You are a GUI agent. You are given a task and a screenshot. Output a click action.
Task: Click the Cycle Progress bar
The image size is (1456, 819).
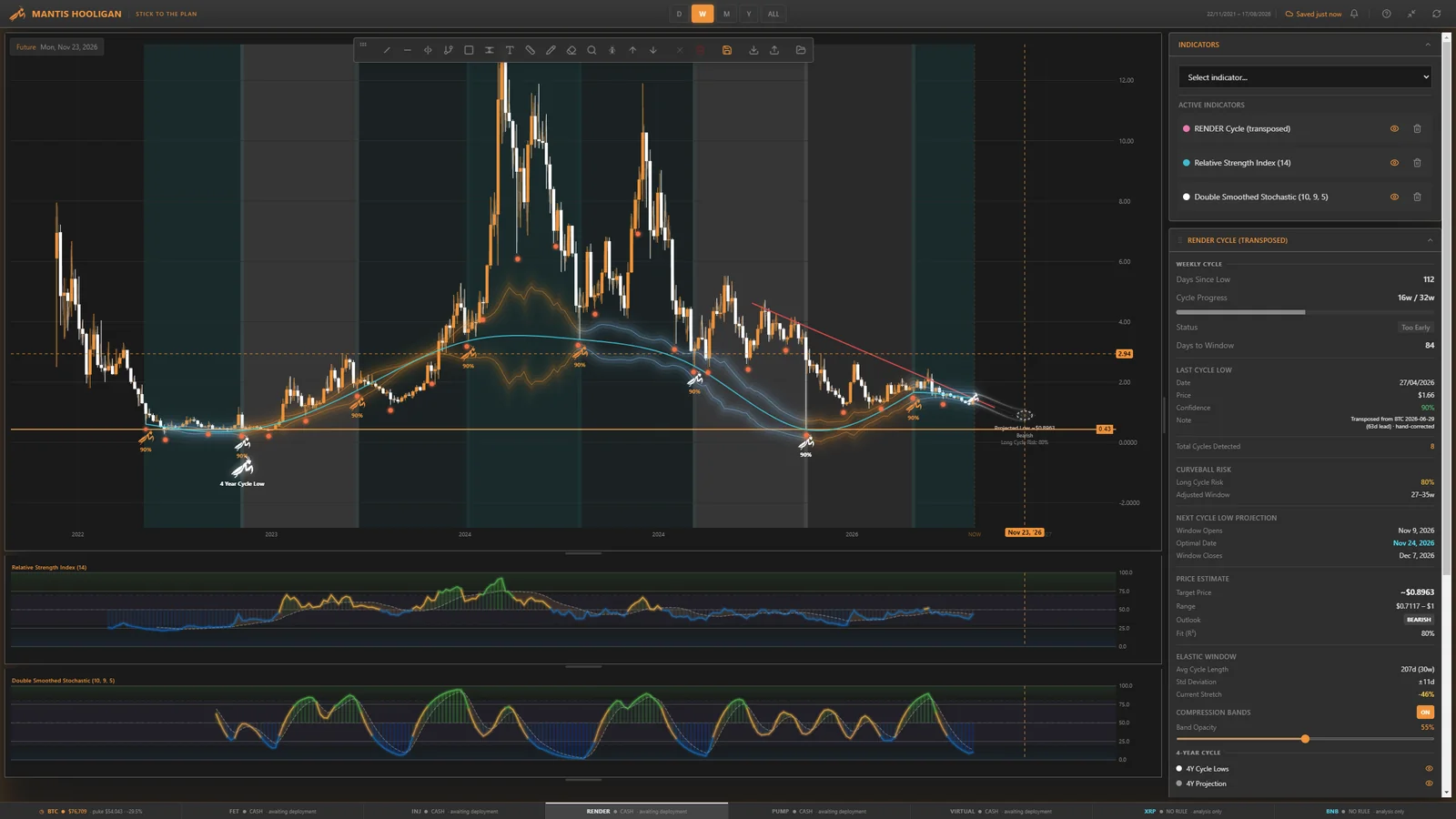pos(1305,312)
